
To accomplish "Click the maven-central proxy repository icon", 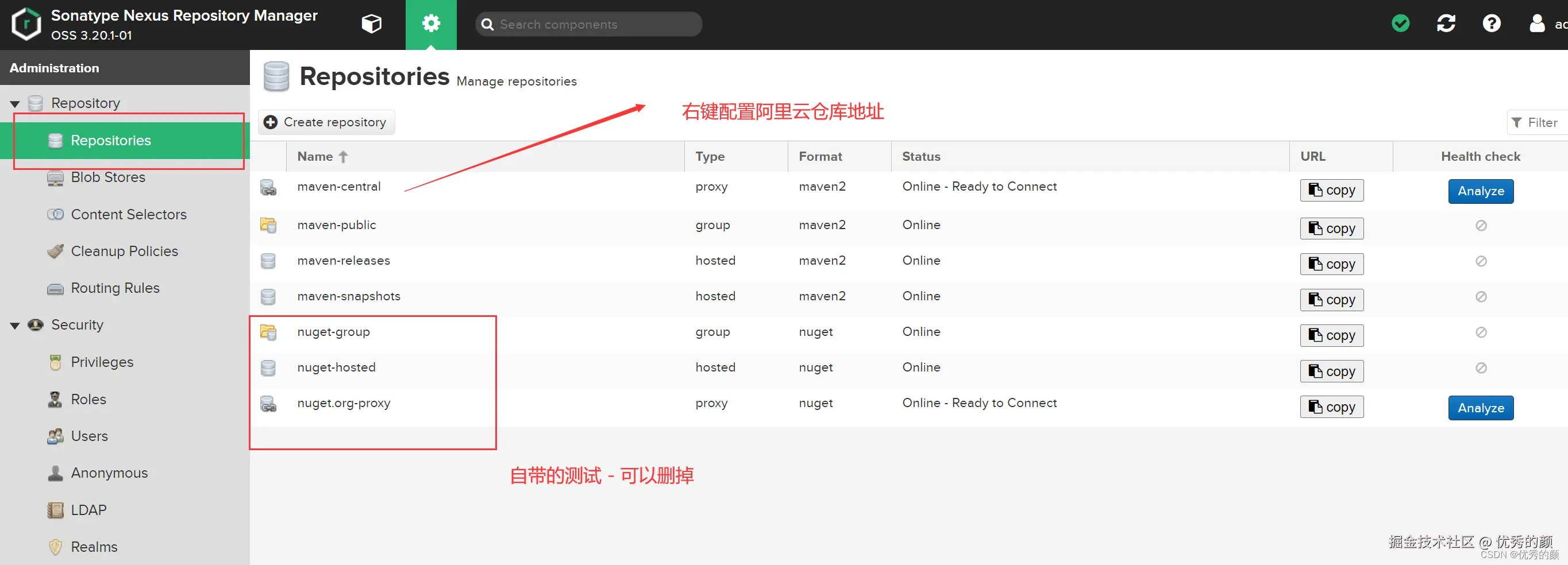I will (x=268, y=187).
